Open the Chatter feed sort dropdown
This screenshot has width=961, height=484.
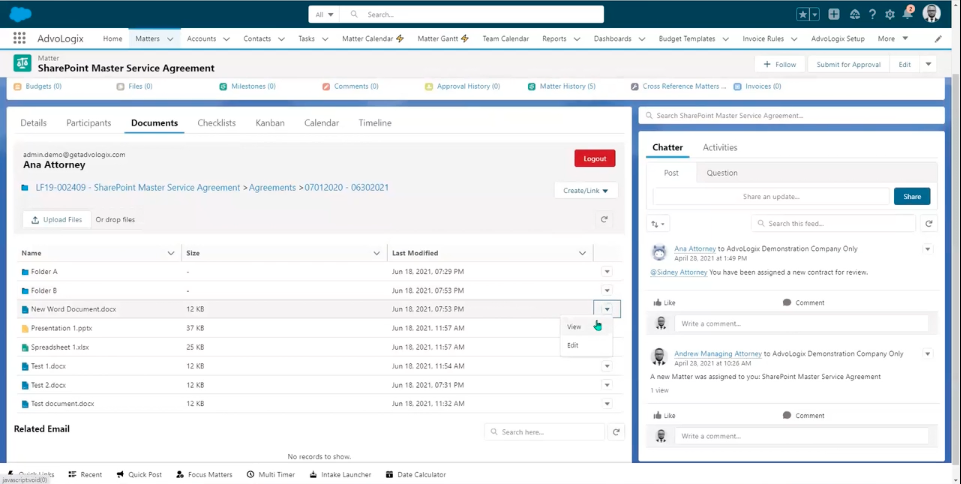coord(659,224)
